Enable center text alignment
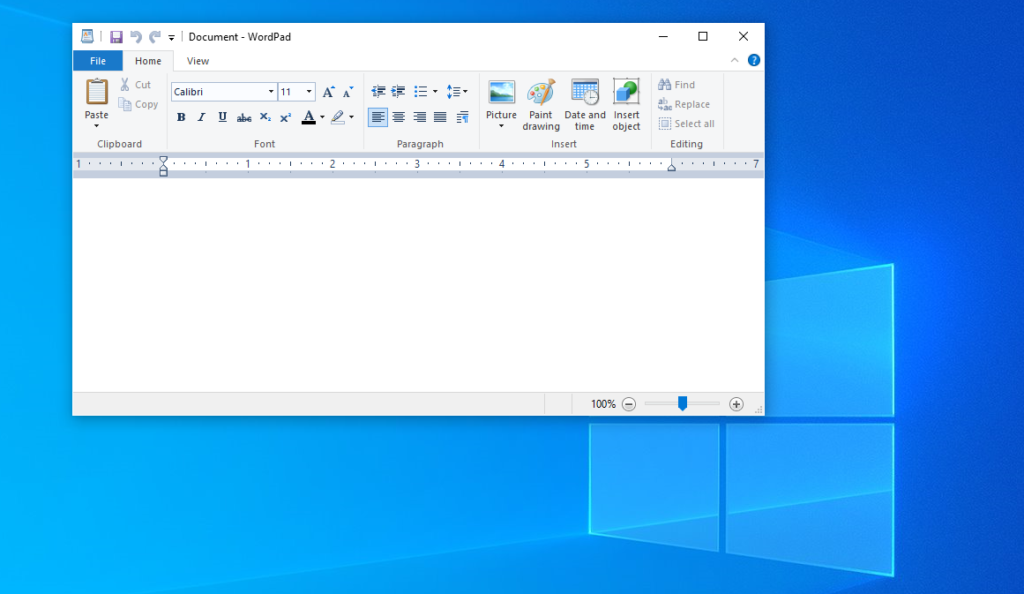1024x594 pixels. [x=399, y=118]
